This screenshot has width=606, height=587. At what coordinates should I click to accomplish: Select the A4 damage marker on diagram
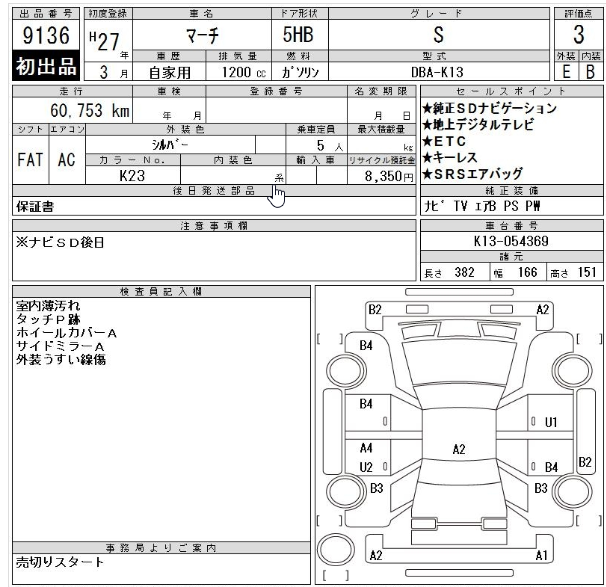(x=366, y=449)
